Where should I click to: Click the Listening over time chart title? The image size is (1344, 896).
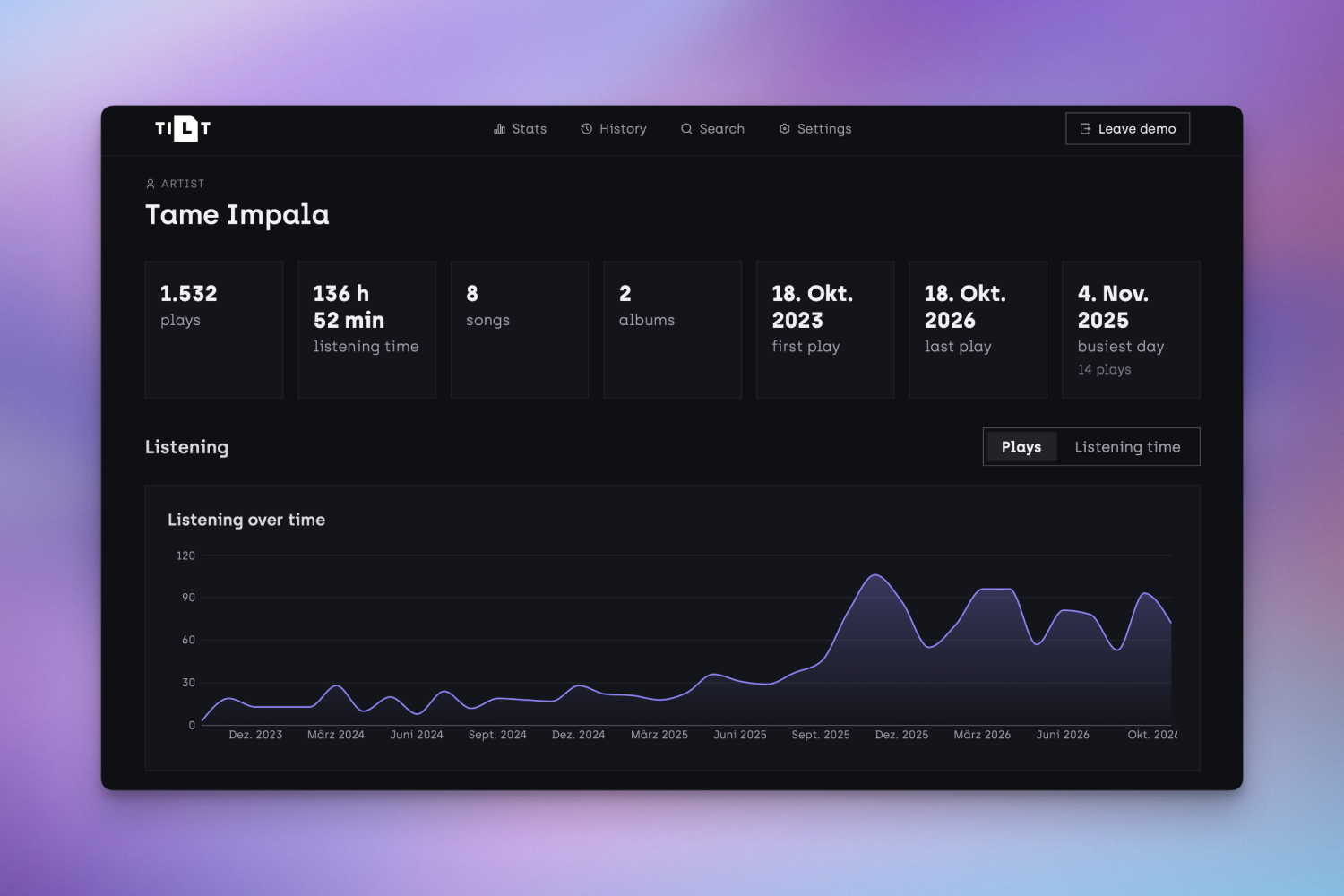click(246, 520)
